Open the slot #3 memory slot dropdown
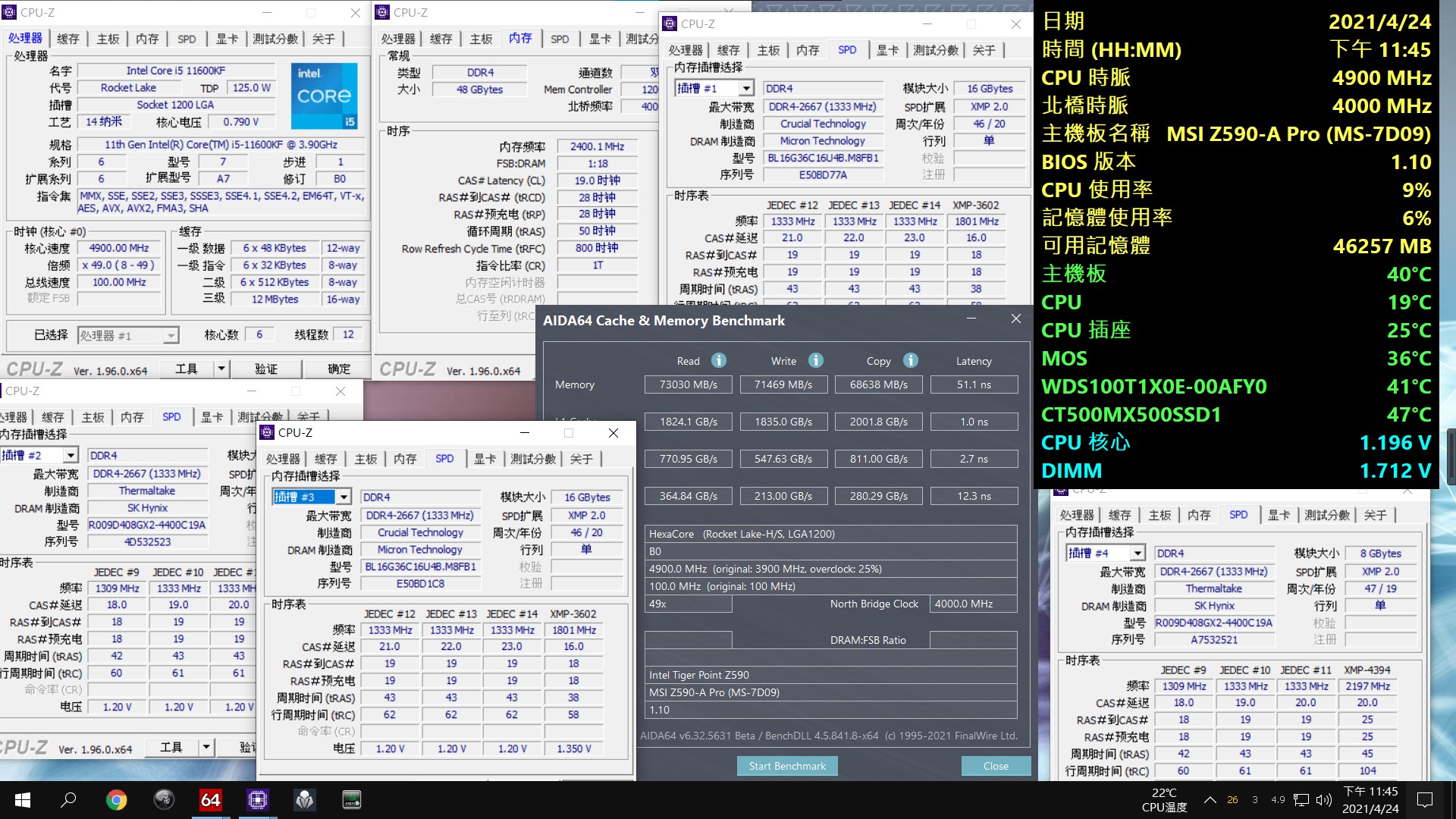Viewport: 1456px width, 819px height. pyautogui.click(x=344, y=497)
